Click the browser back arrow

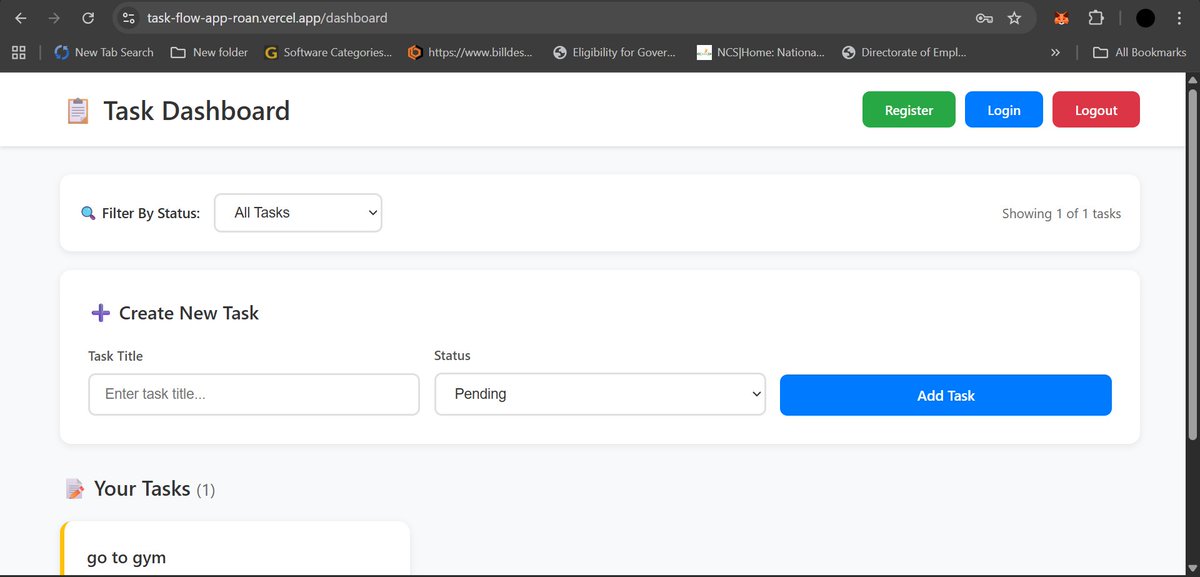[20, 17]
